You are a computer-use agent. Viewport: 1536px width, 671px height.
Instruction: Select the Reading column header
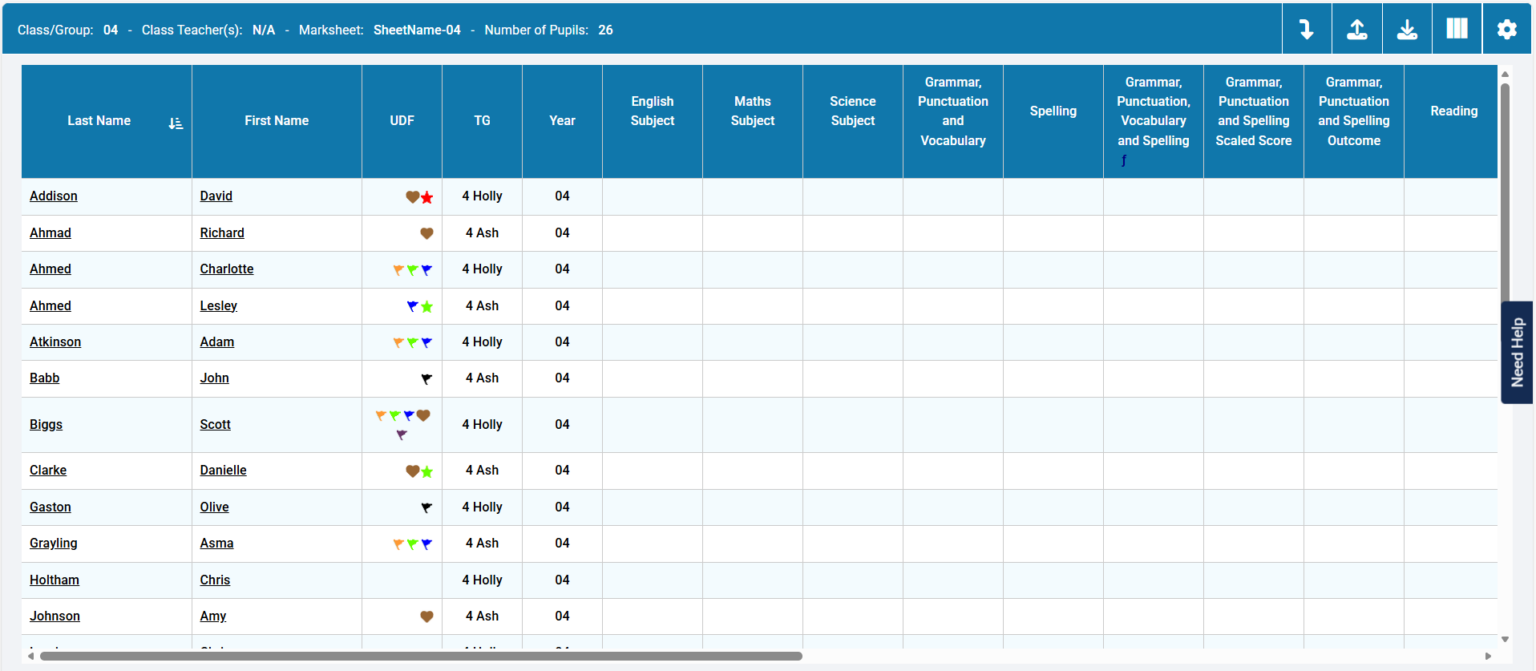[x=1454, y=111]
